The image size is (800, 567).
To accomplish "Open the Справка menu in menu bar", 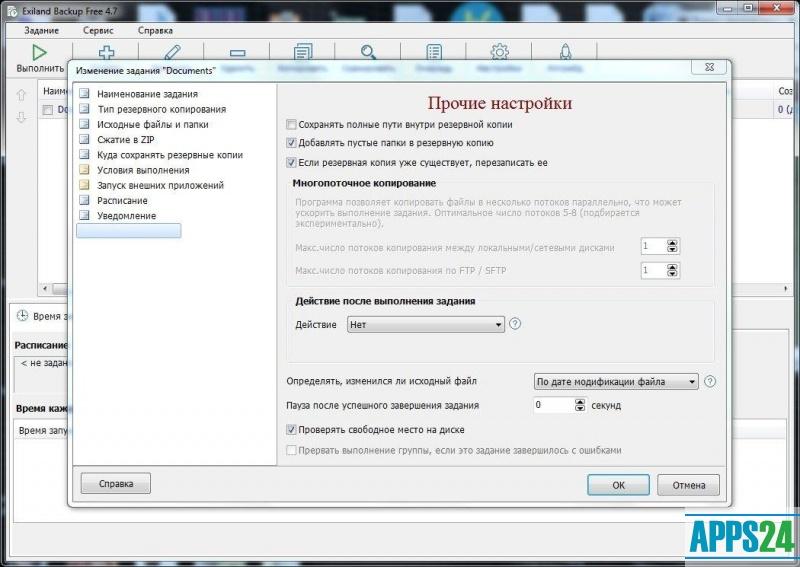I will (x=155, y=30).
